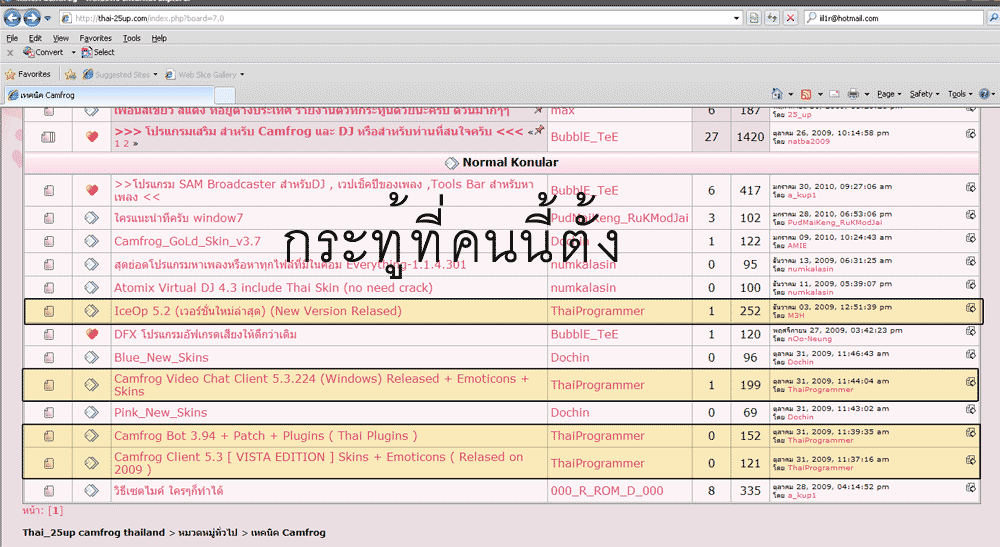The height and width of the screenshot is (547, 1000).
Task: Open BubblE_TeE profile on DFX row
Action: [585, 335]
